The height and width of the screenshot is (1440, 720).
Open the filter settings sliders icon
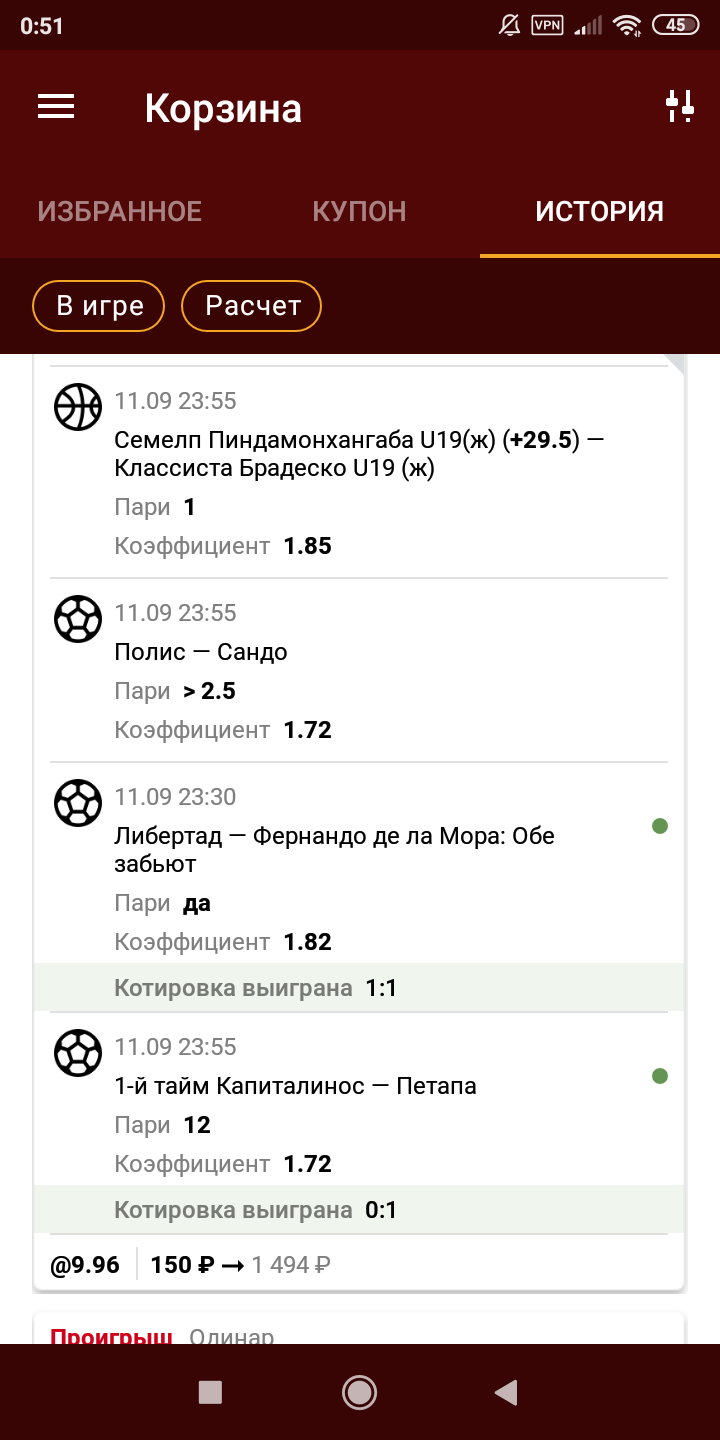click(680, 106)
